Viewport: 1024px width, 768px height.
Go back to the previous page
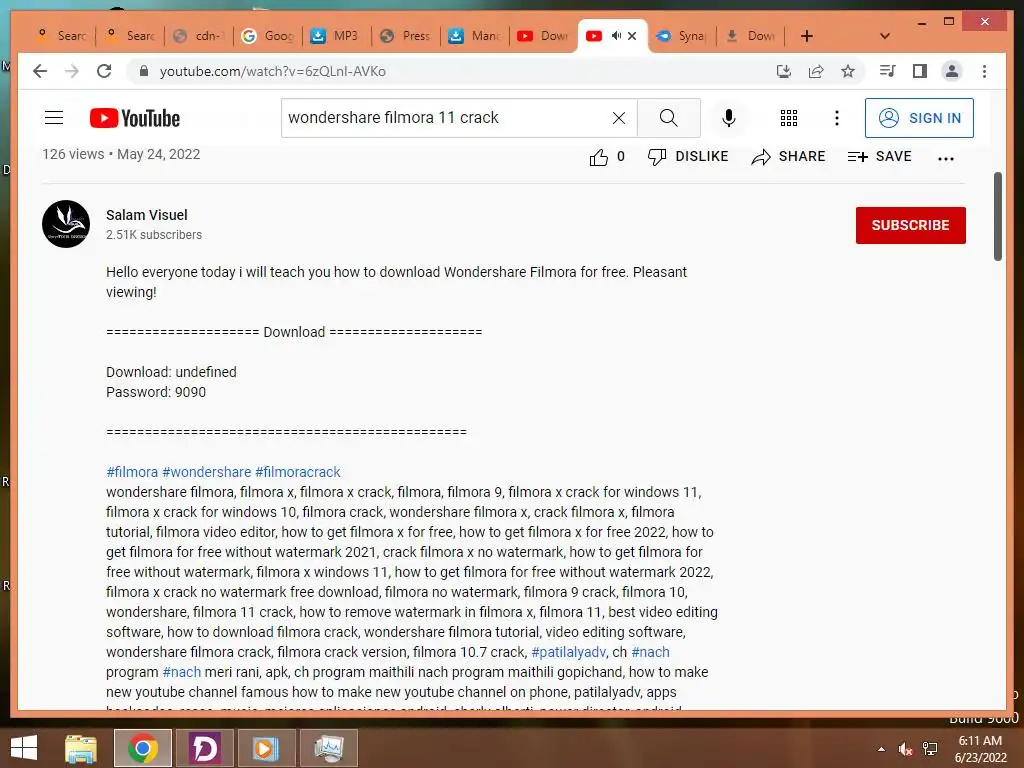pyautogui.click(x=40, y=71)
